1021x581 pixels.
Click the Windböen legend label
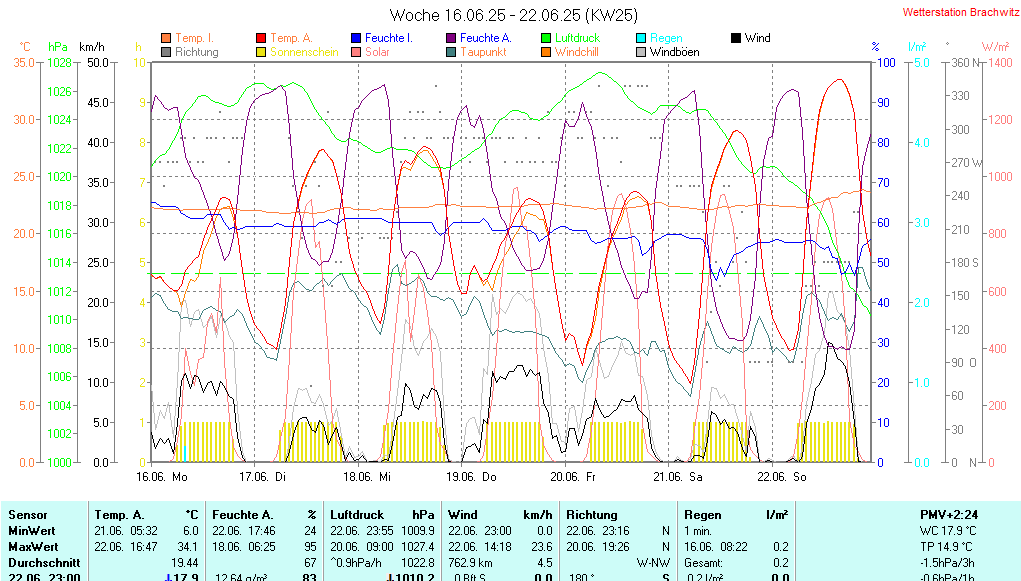pos(674,52)
